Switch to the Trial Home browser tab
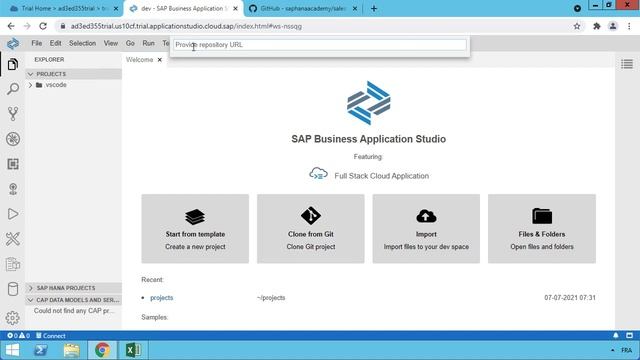The width and height of the screenshot is (640, 360). pyautogui.click(x=63, y=8)
